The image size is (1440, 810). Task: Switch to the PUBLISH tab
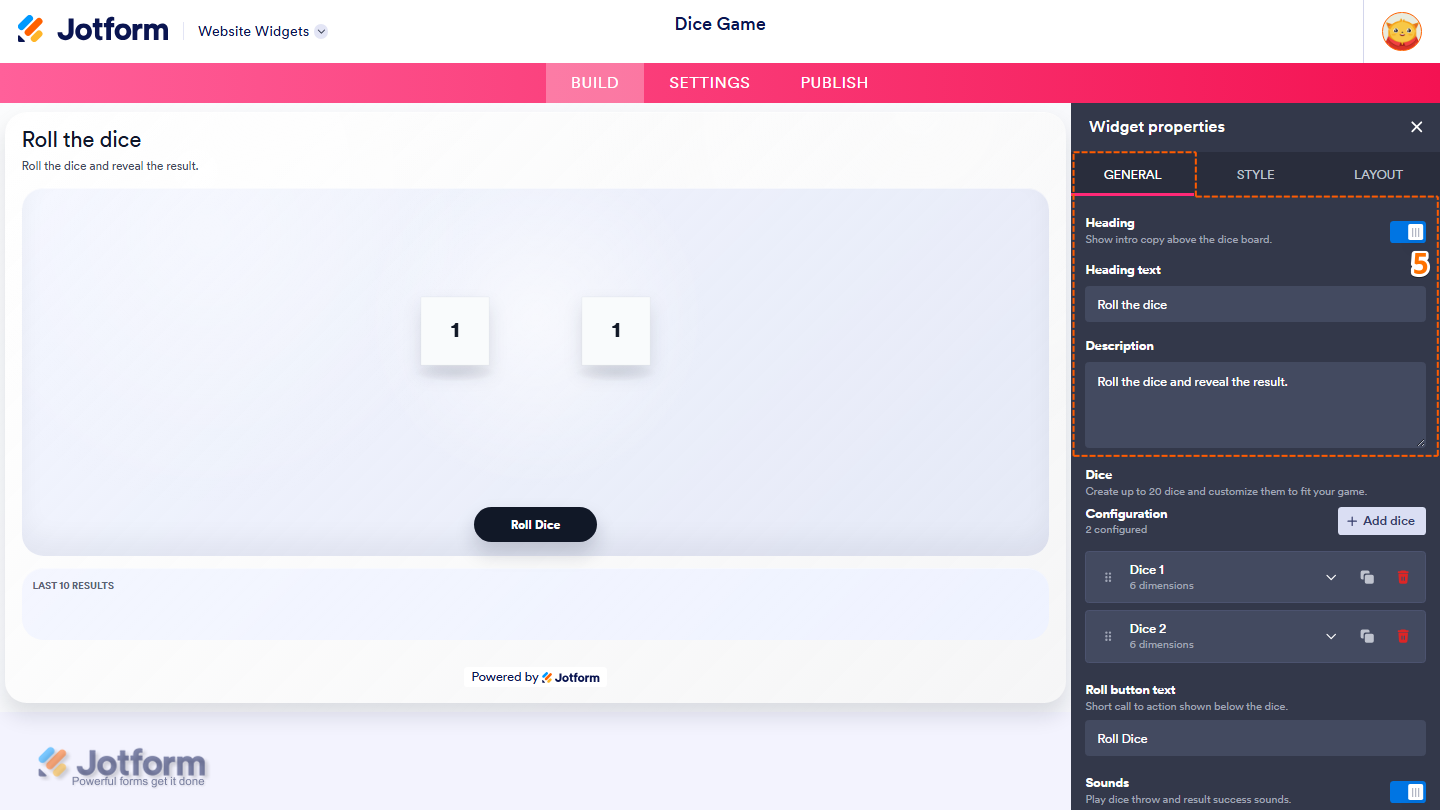(x=834, y=83)
